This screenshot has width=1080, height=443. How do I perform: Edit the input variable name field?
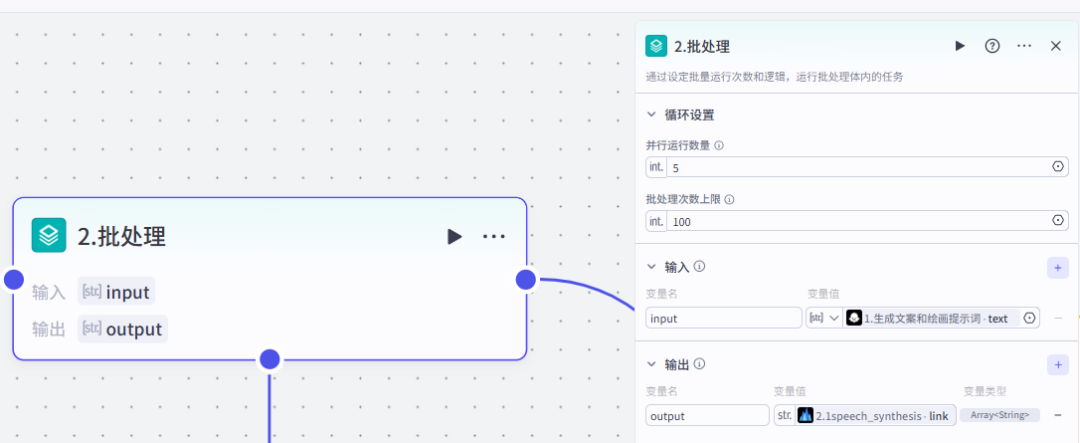click(x=724, y=318)
